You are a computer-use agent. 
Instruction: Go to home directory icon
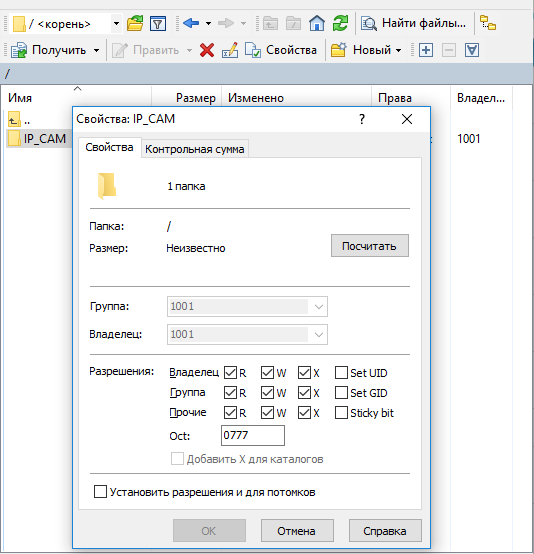pyautogui.click(x=317, y=24)
